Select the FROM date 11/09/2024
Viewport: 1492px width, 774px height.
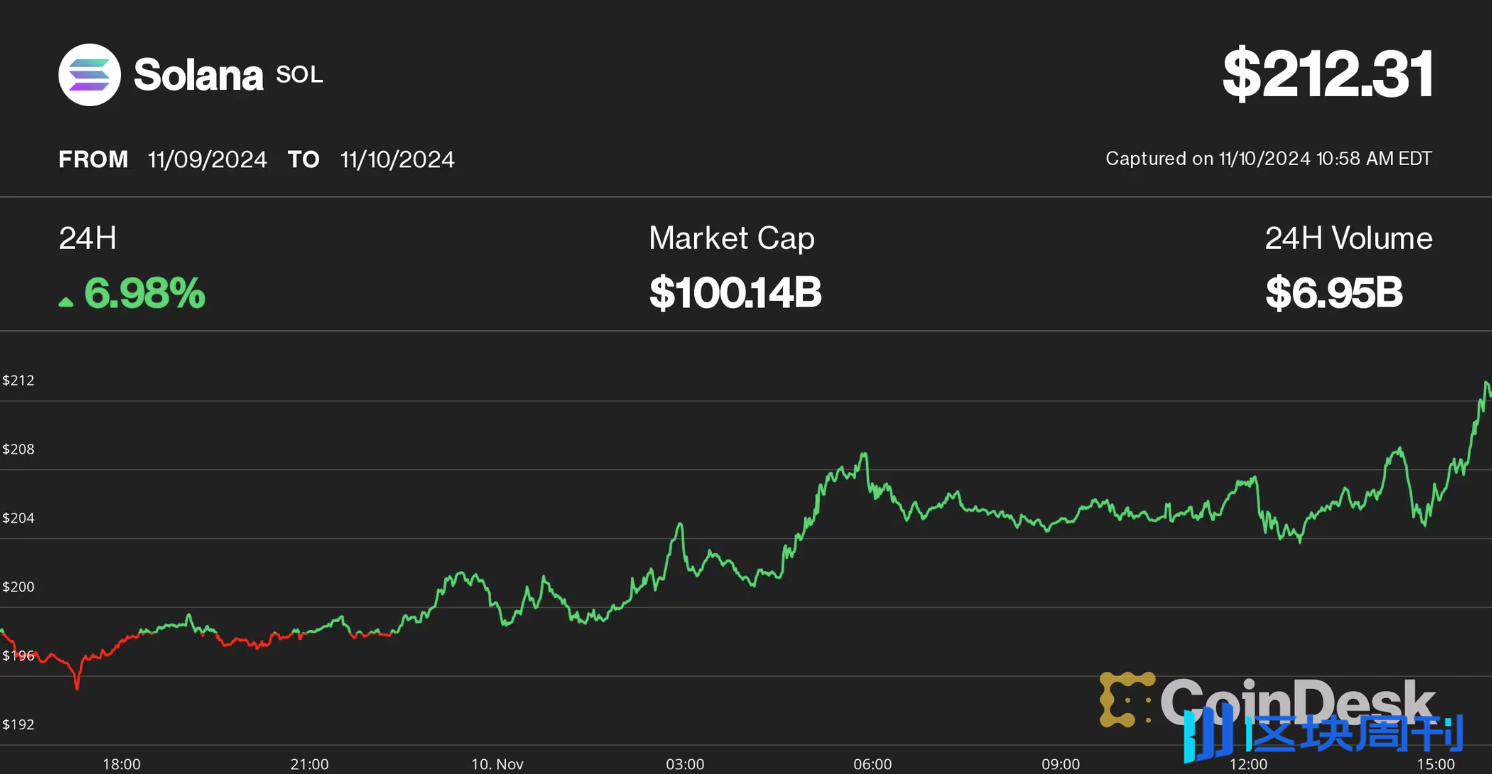pyautogui.click(x=207, y=160)
